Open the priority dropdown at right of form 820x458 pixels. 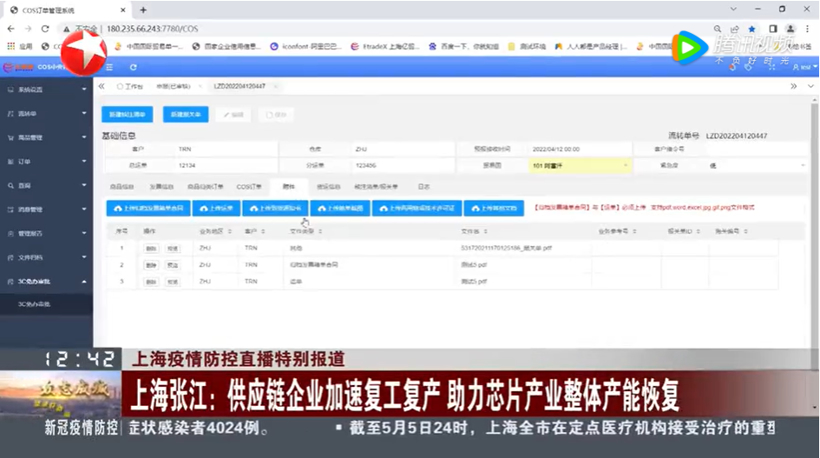(x=756, y=165)
